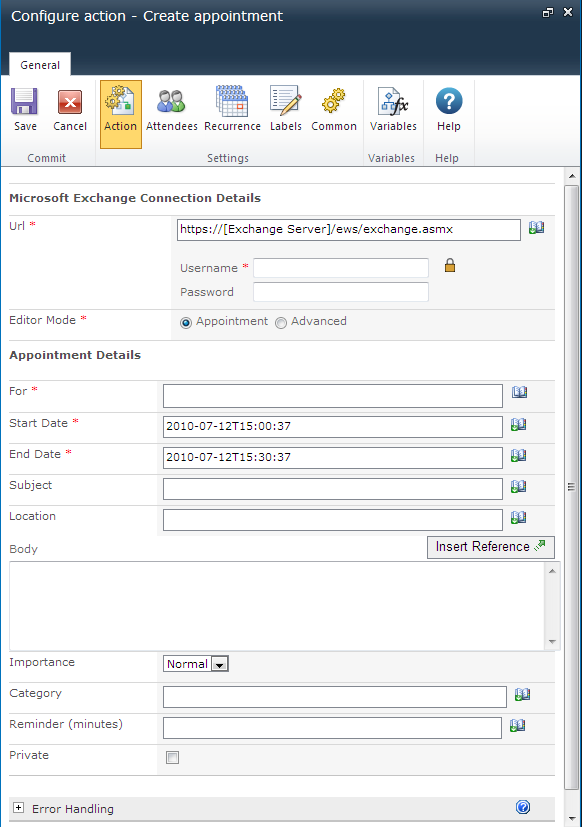Click into the Subject input field
582x827 pixels.
(332, 488)
